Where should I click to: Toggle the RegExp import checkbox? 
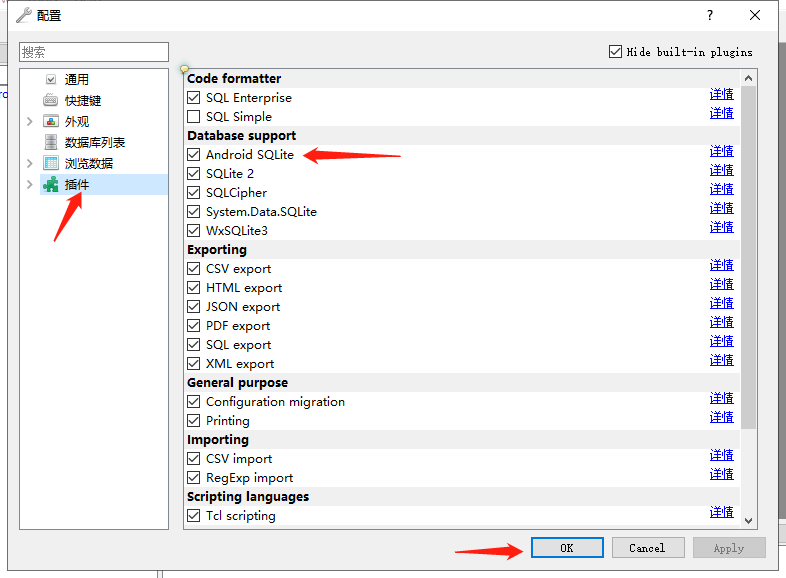(193, 478)
